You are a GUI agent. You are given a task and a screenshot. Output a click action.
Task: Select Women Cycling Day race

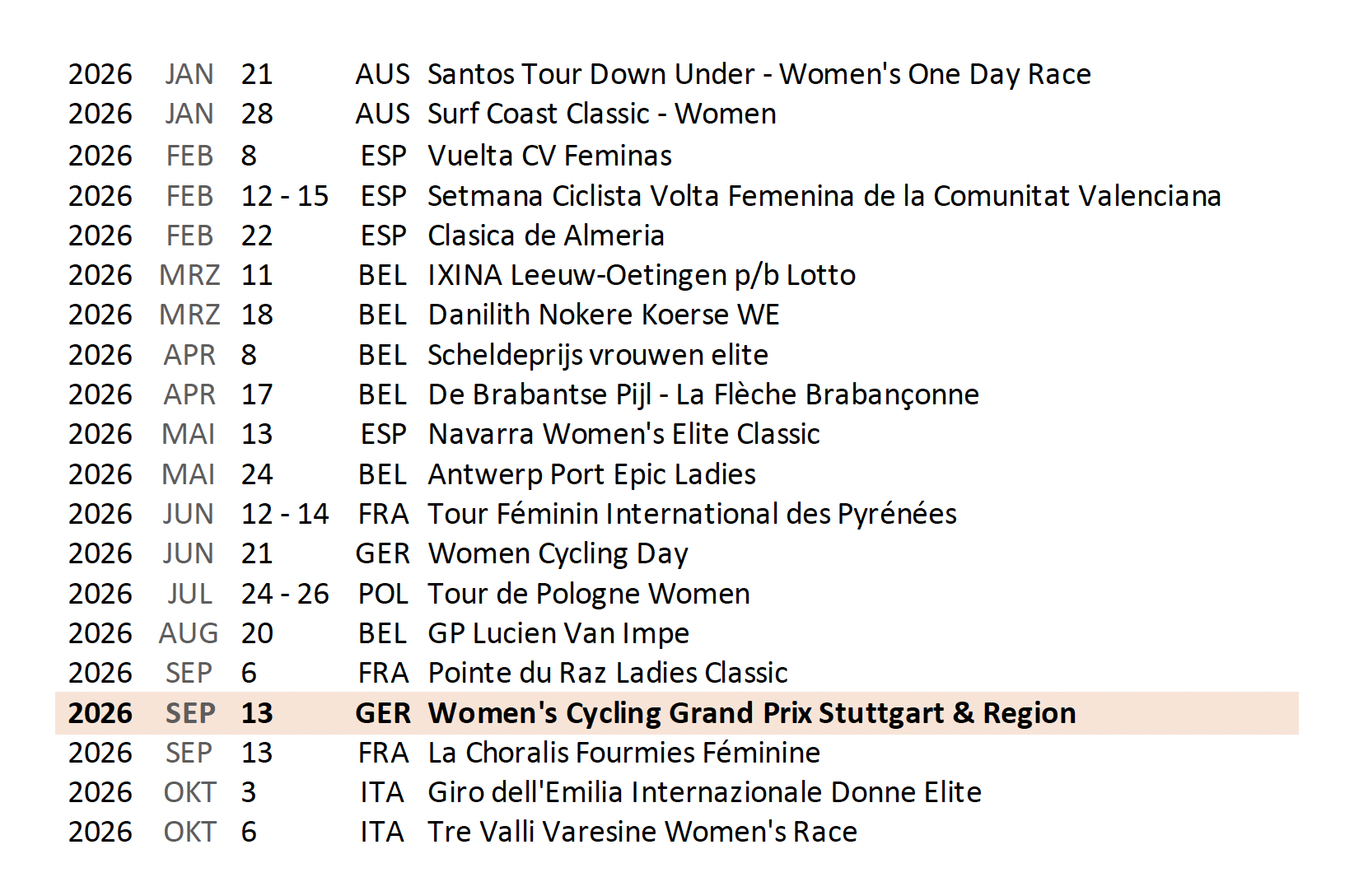pyautogui.click(x=558, y=553)
